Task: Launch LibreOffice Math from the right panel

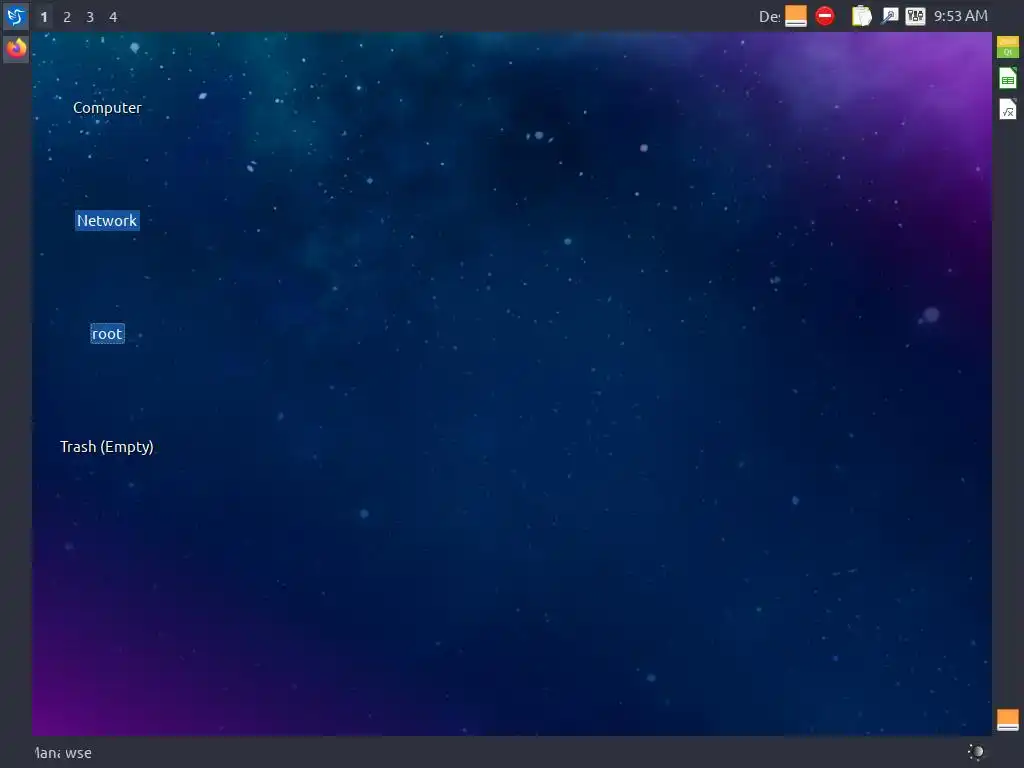Action: 1008,109
